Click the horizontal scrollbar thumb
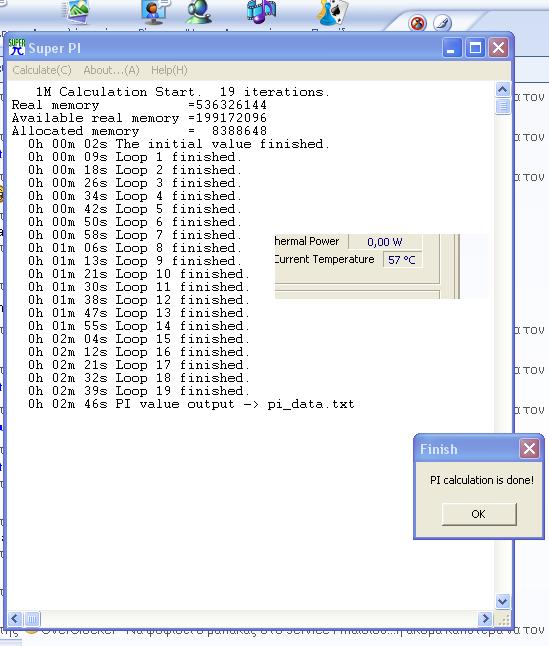This screenshot has height=646, width=549. (x=32, y=618)
